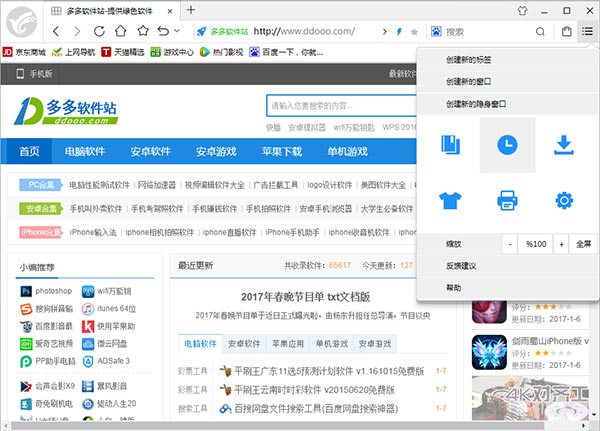Go back using the back arrow
The width and height of the screenshot is (600, 431).
(x=56, y=31)
